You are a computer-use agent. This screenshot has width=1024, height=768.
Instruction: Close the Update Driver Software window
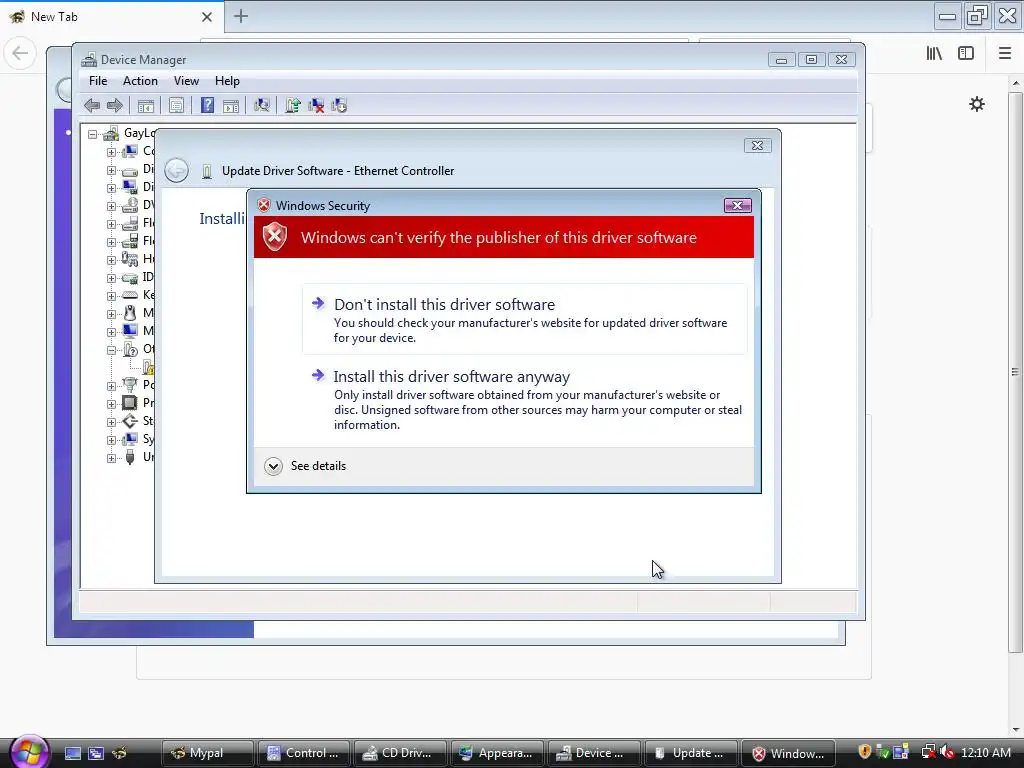[758, 146]
